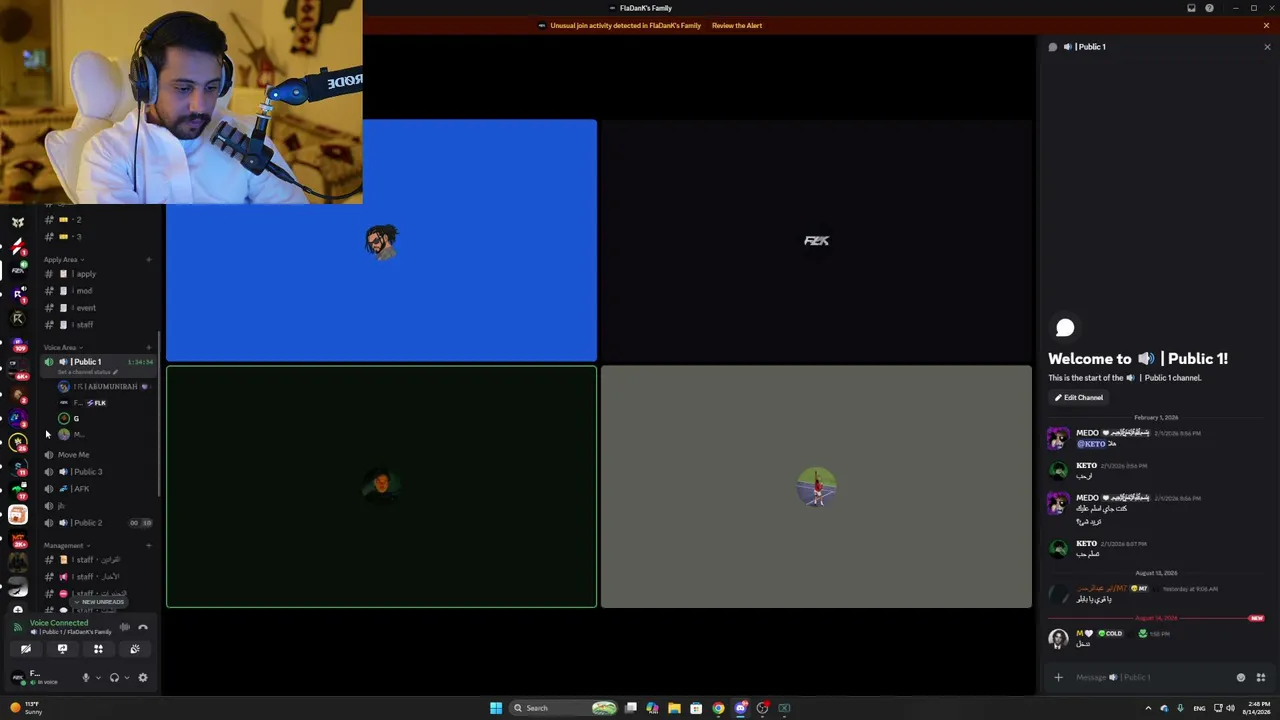The width and height of the screenshot is (1280, 720).
Task: Collapse the Management category
Action: [65, 545]
